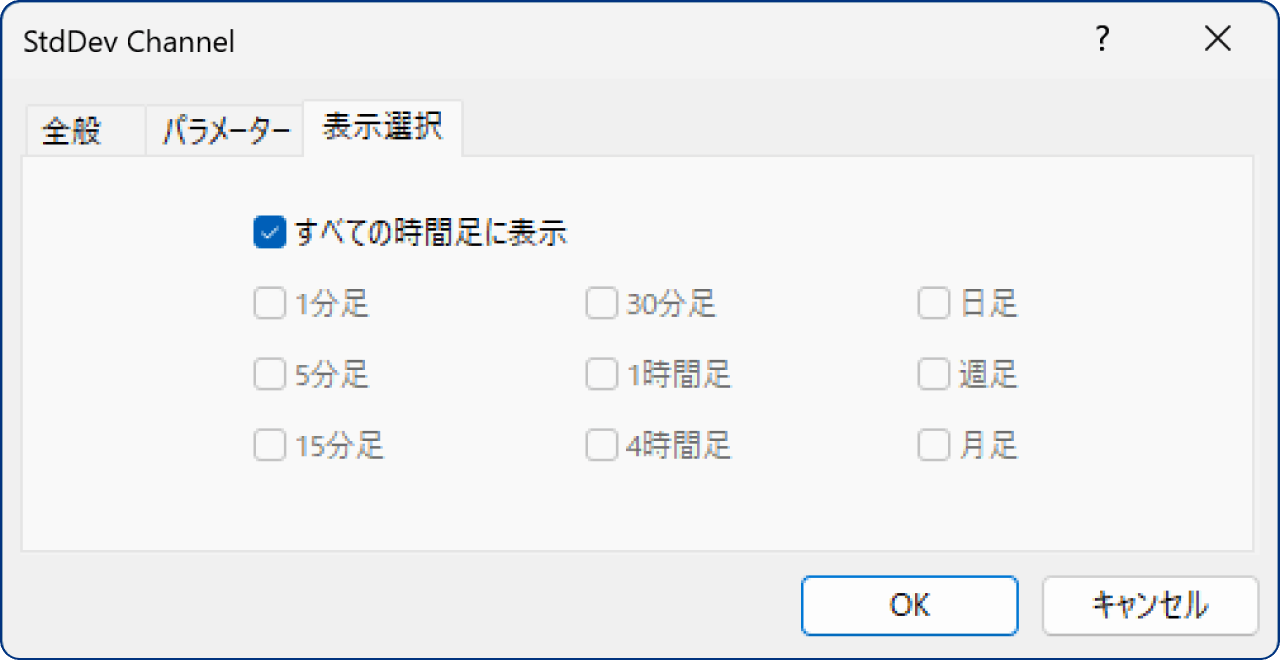Enable the 1時間足 checkbox
Image resolution: width=1280 pixels, height=660 pixels.
tap(602, 375)
